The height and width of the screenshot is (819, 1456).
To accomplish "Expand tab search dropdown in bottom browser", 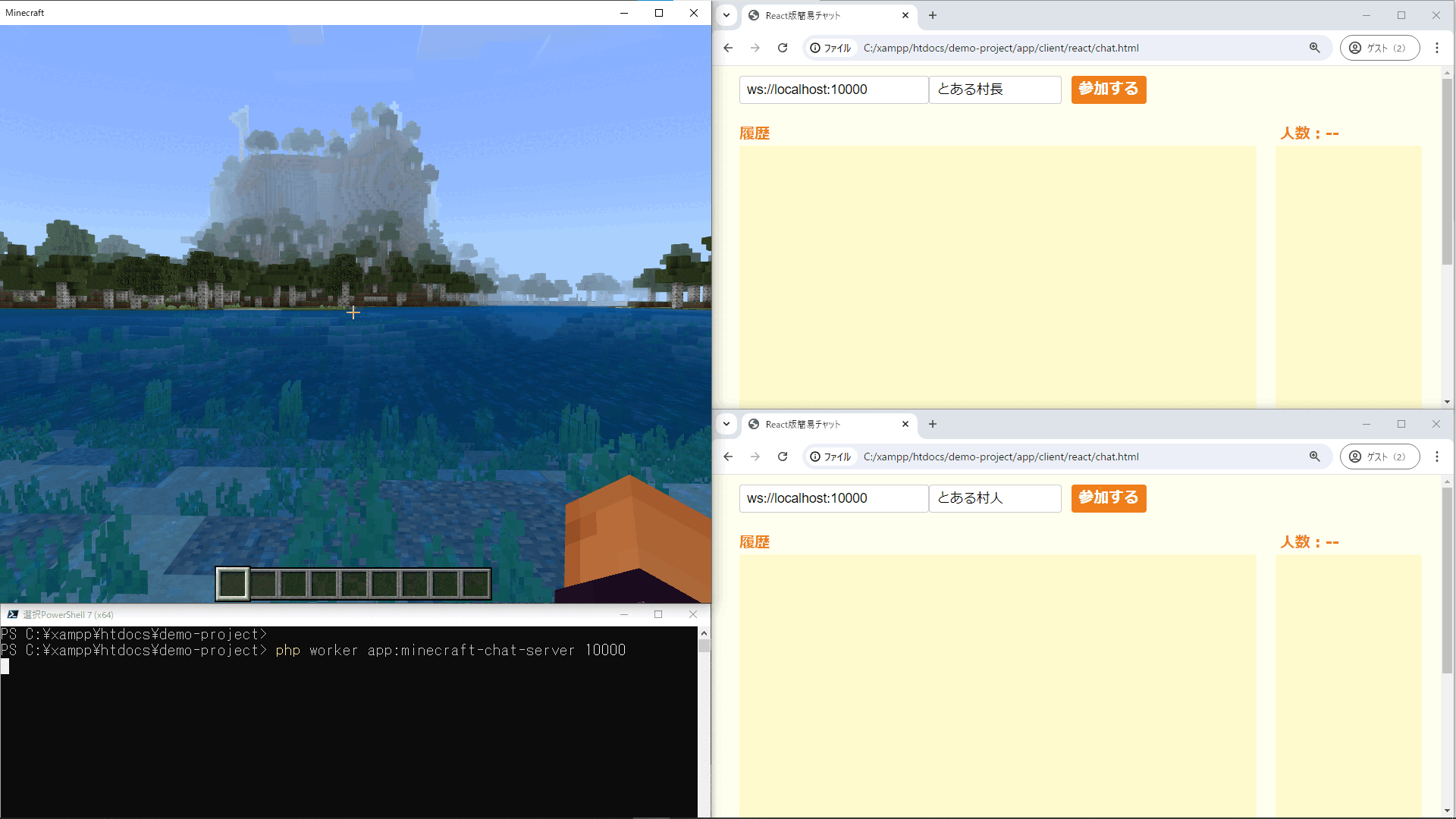I will [x=726, y=424].
